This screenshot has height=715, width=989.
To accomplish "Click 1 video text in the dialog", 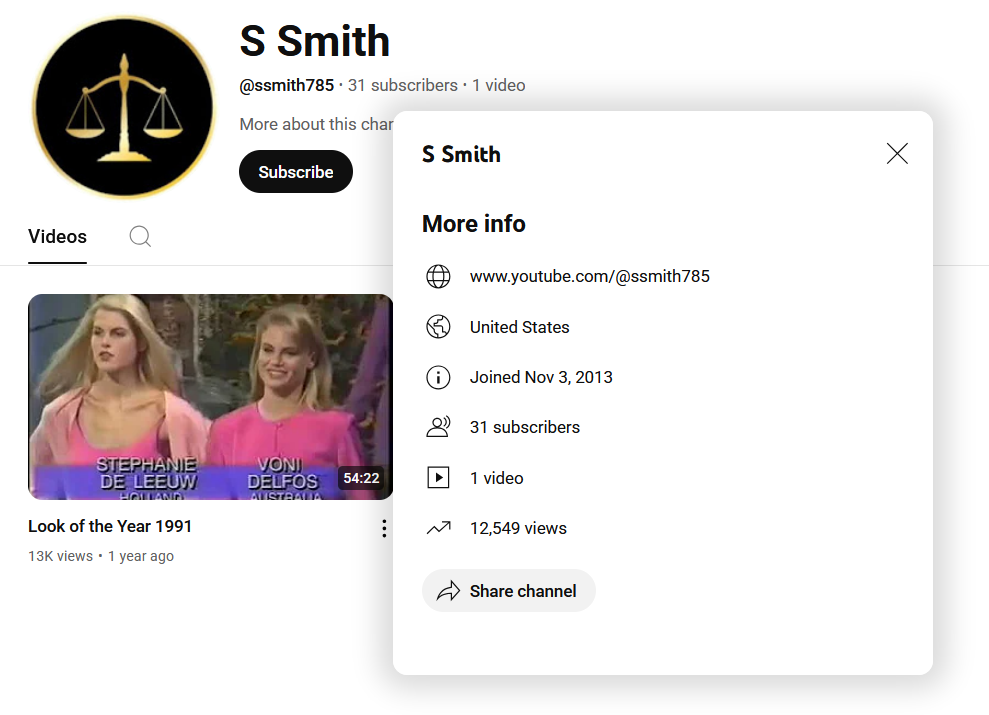I will 496,478.
